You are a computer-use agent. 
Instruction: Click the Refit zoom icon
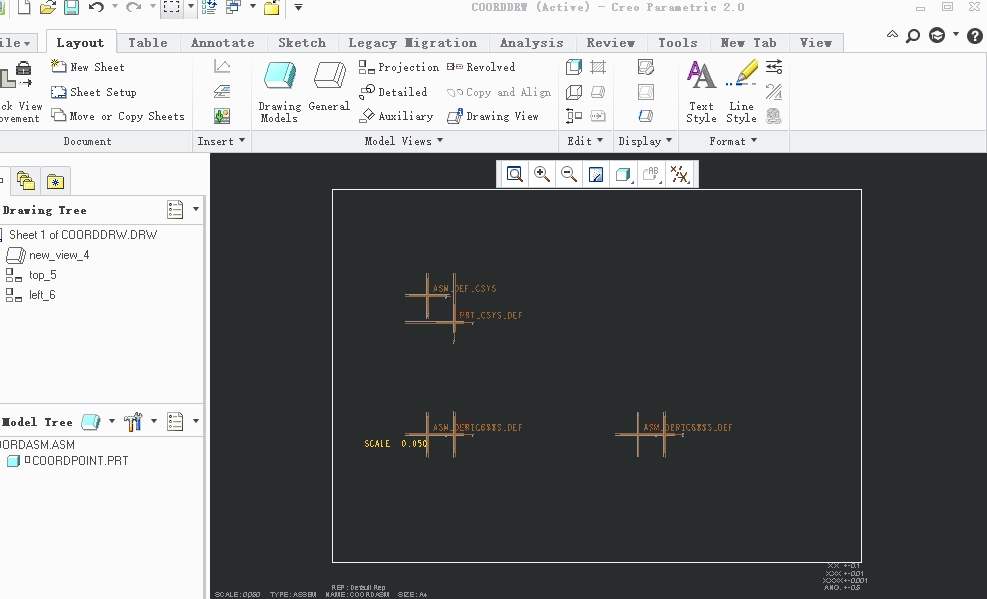tap(515, 174)
